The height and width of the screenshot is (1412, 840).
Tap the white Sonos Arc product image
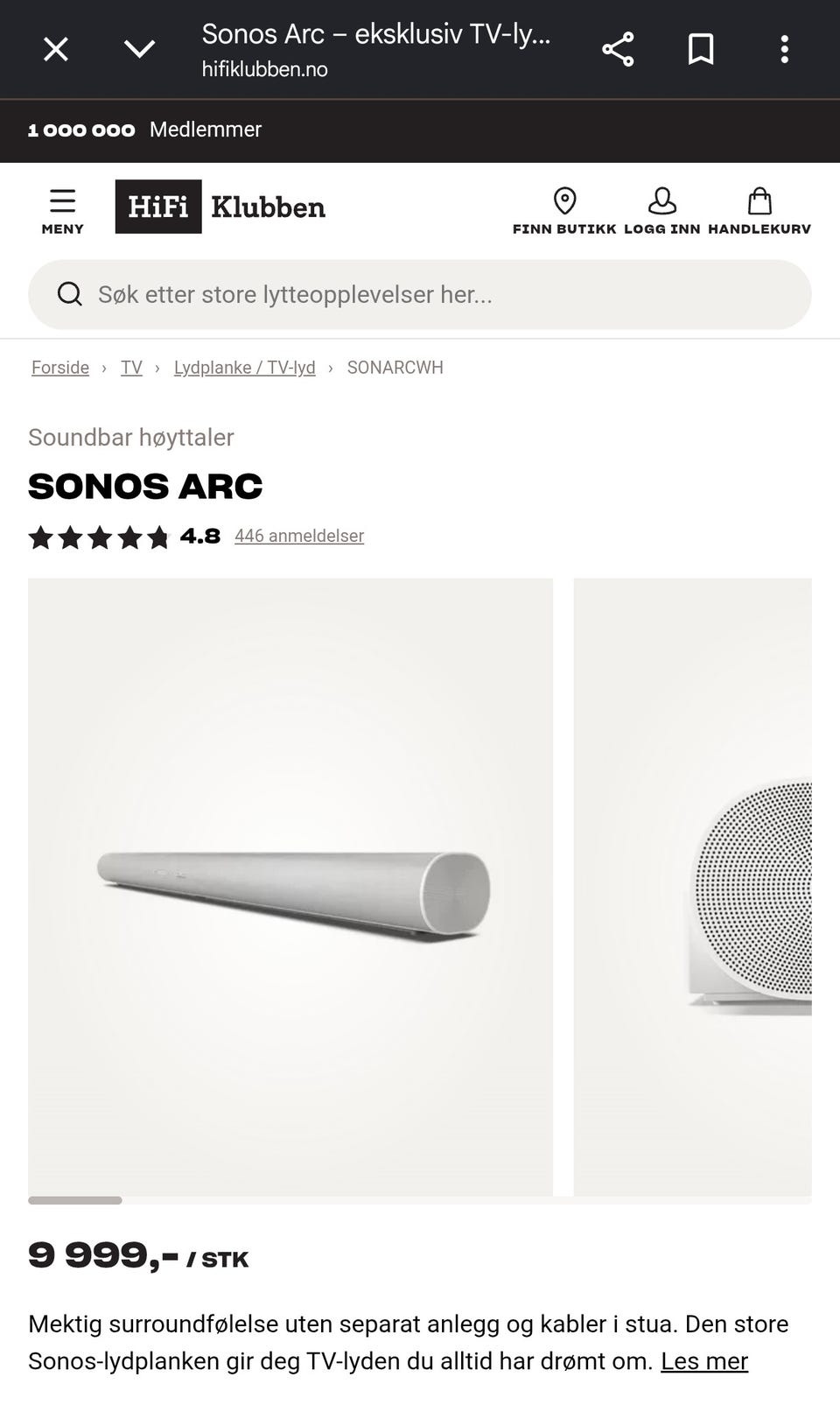pyautogui.click(x=290, y=887)
